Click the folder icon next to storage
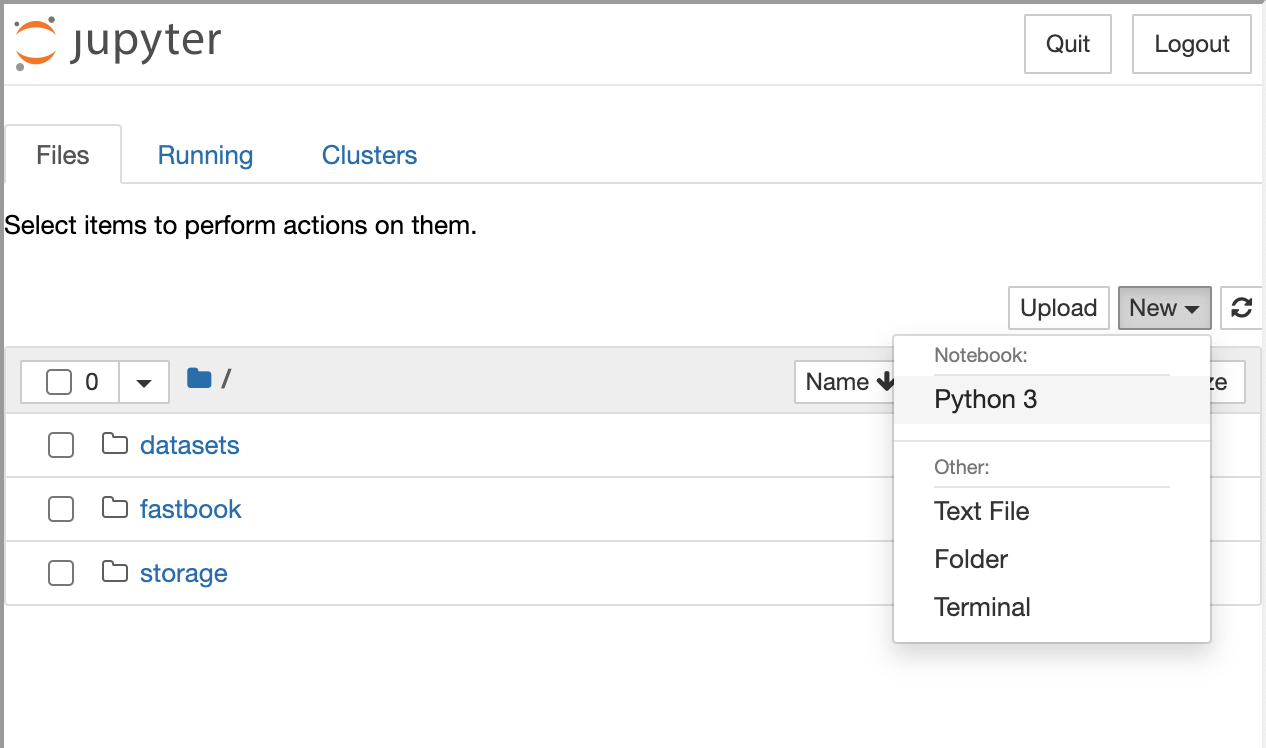 point(115,571)
